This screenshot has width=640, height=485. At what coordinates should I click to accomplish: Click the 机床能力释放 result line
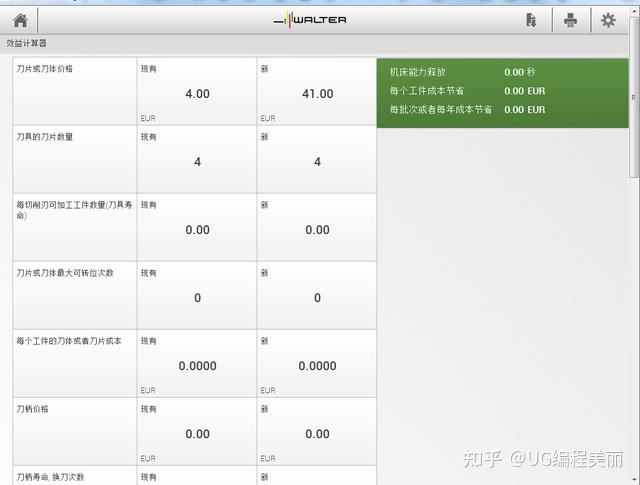pyautogui.click(x=462, y=72)
